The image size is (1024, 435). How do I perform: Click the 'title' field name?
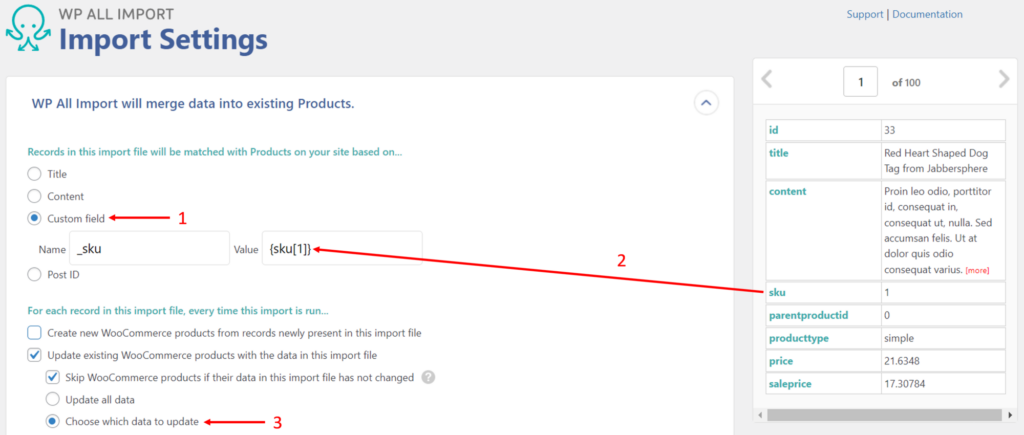(778, 153)
